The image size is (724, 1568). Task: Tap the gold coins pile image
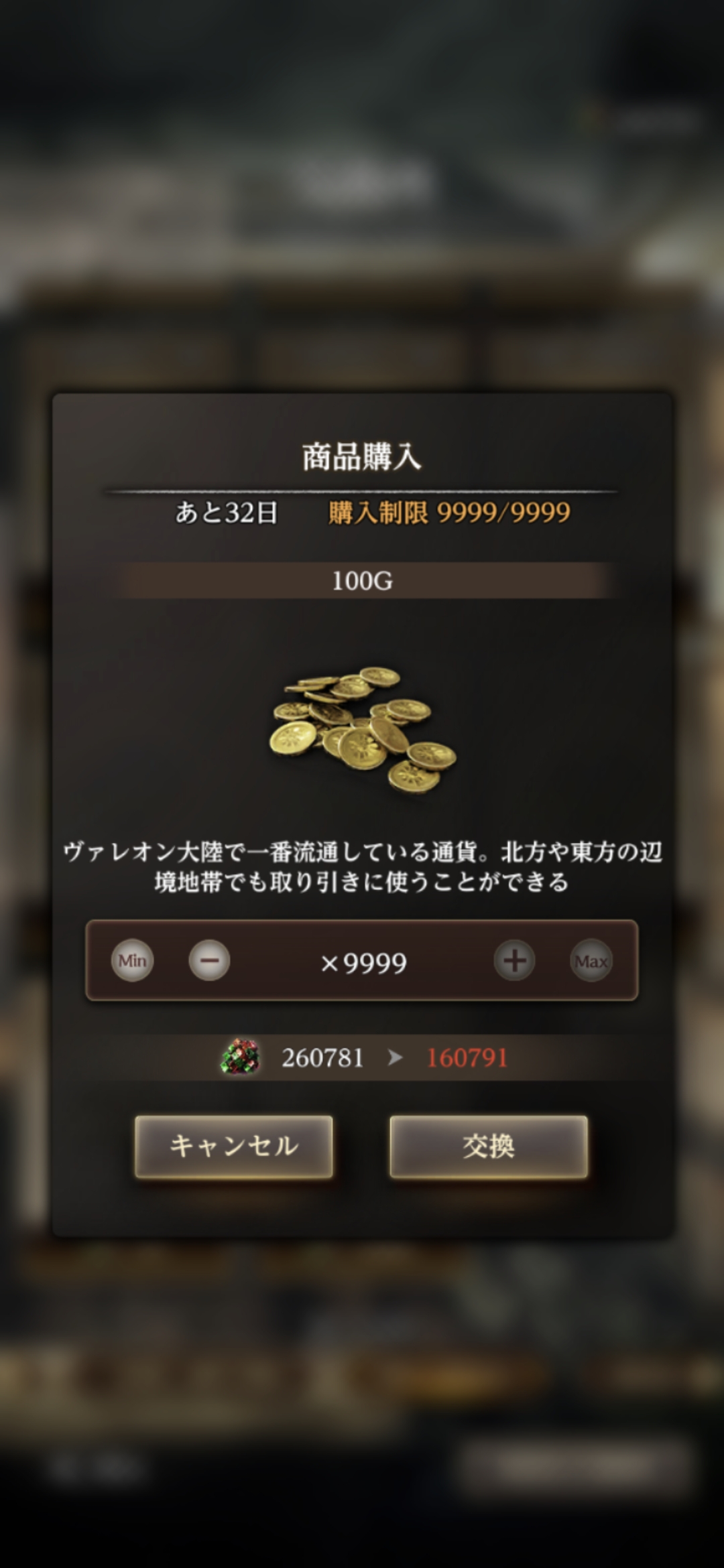pyautogui.click(x=363, y=730)
